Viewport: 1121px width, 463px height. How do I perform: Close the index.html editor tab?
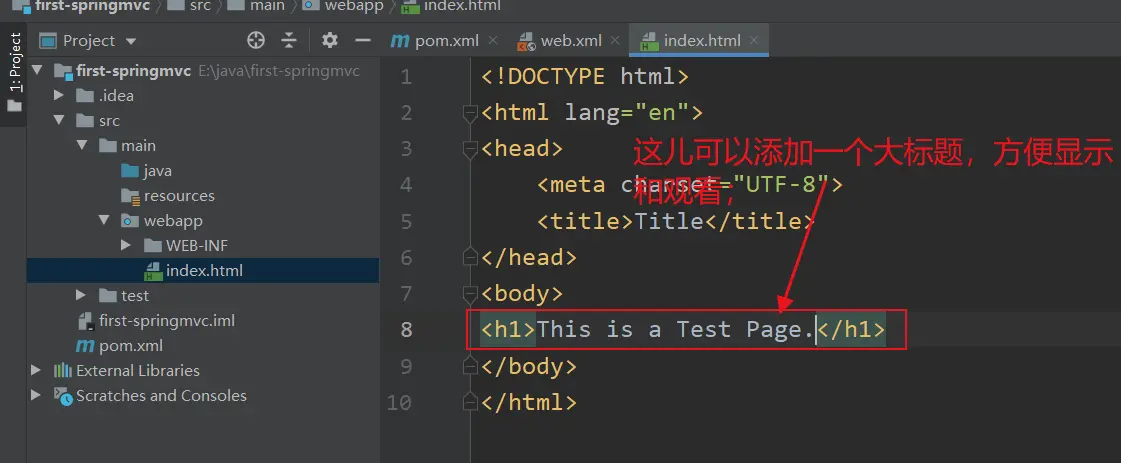click(753, 41)
